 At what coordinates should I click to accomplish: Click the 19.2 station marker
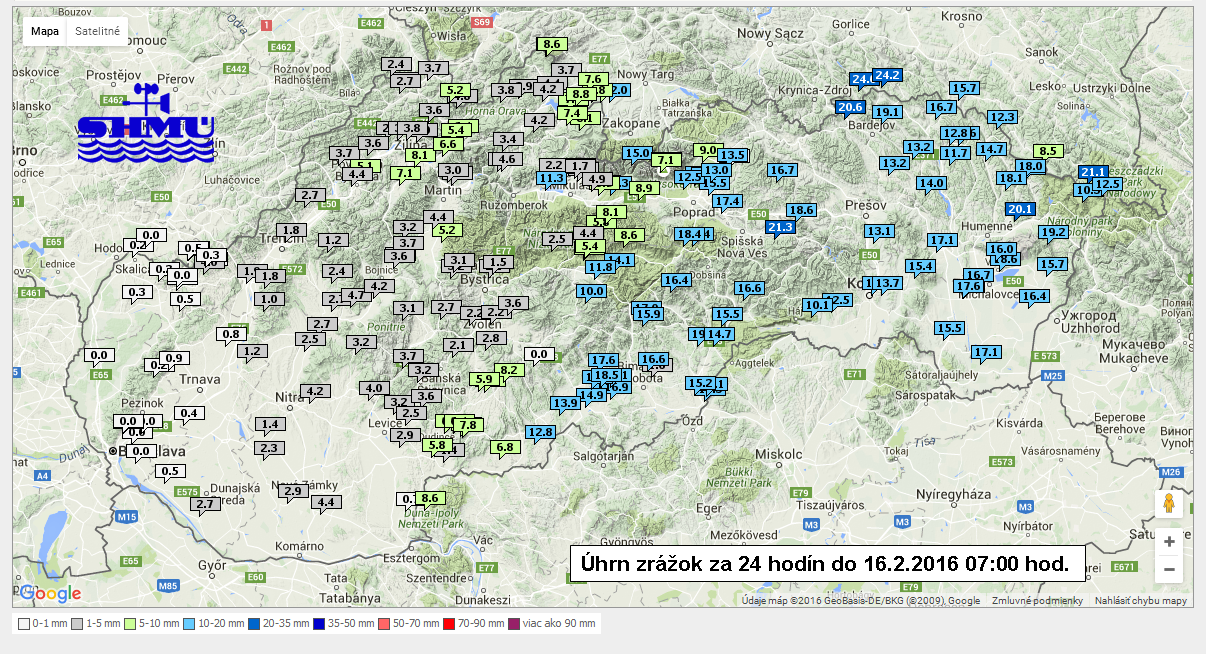pos(1053,232)
